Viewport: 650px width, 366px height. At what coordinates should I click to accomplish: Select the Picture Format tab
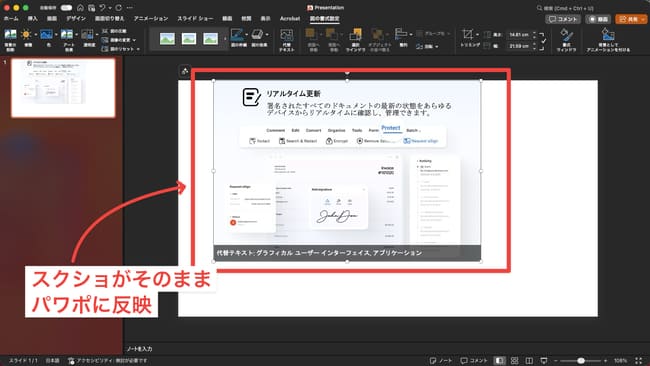[x=325, y=19]
